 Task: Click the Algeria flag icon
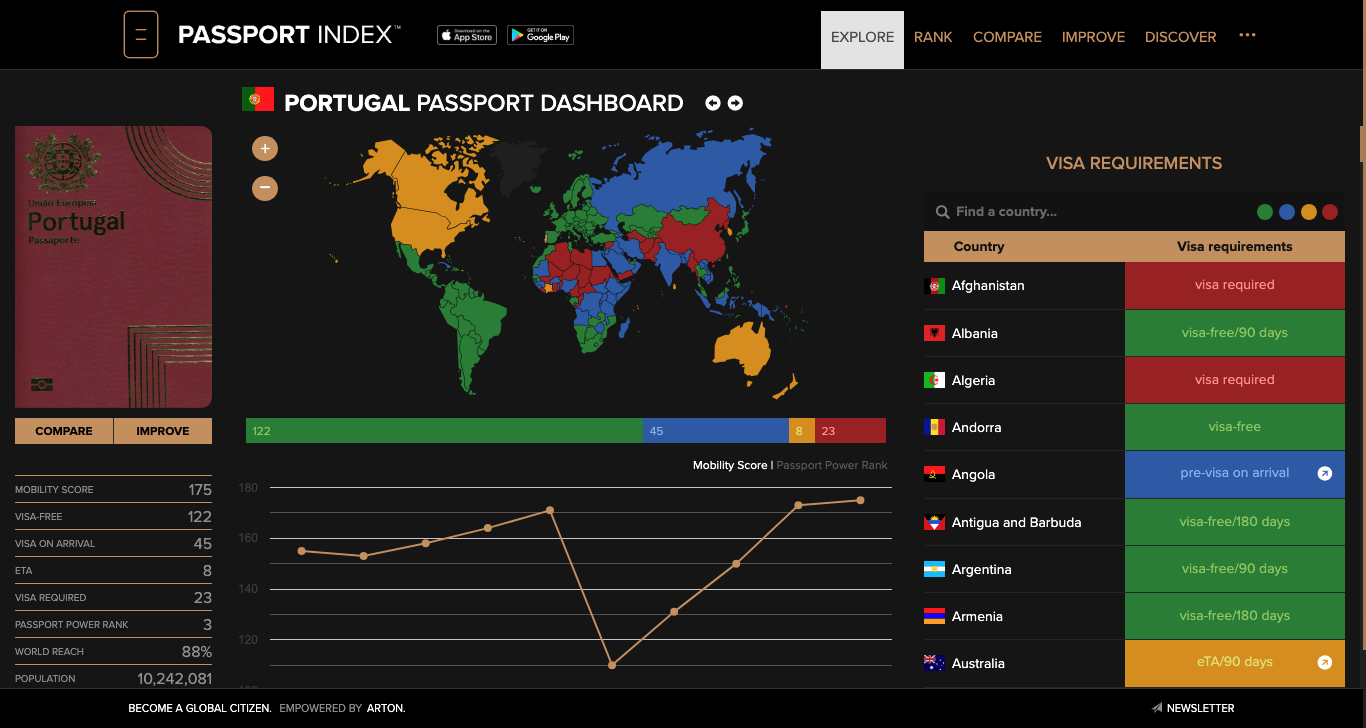935,380
